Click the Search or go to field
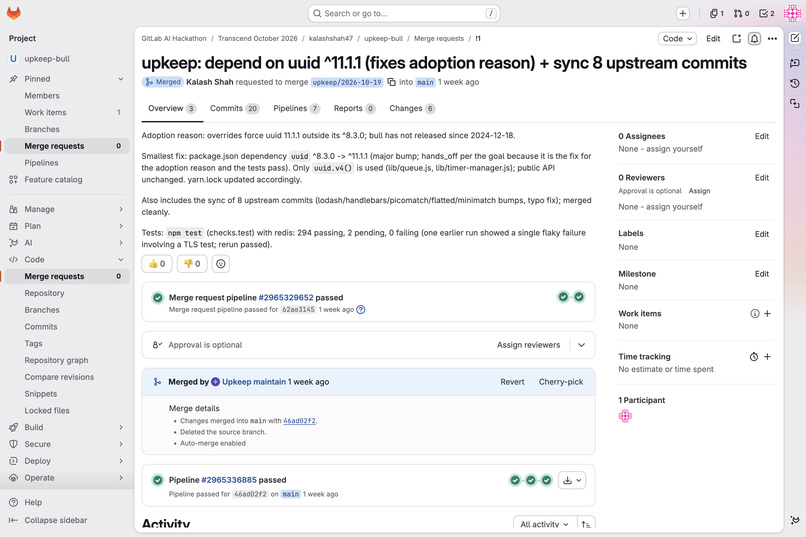 tap(404, 13)
